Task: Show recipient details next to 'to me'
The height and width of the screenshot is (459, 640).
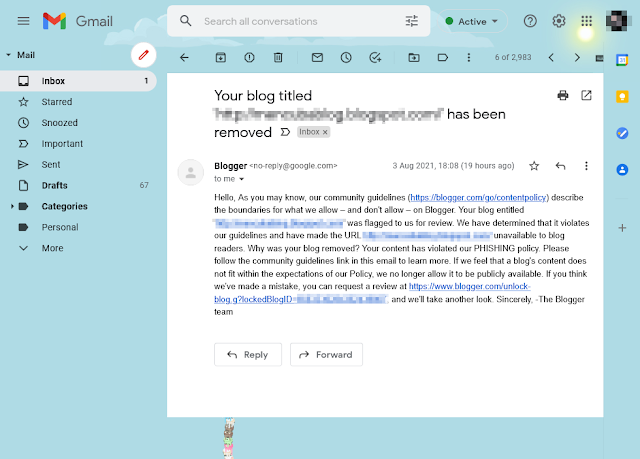Action: [241, 179]
